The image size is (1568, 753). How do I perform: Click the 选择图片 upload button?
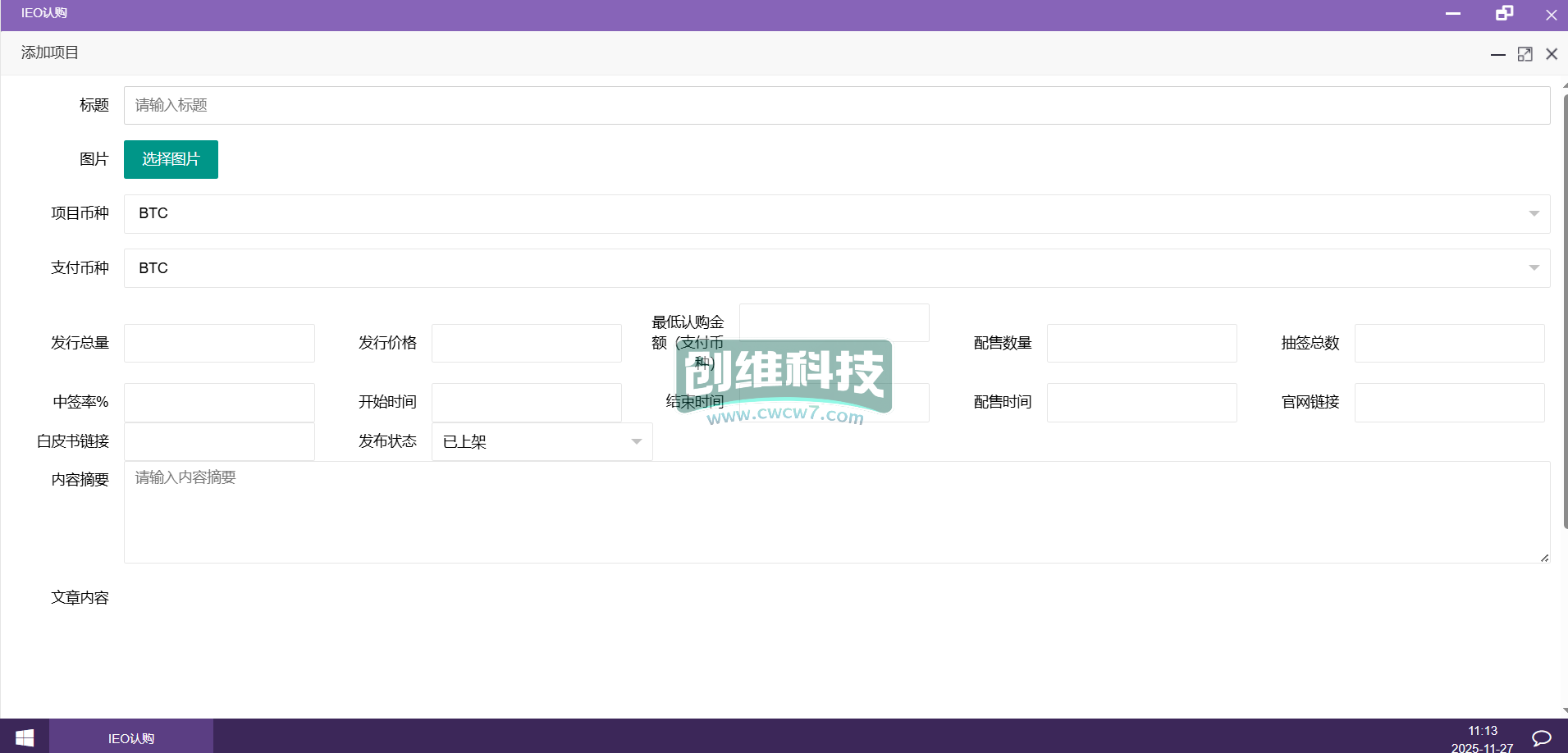[x=171, y=159]
